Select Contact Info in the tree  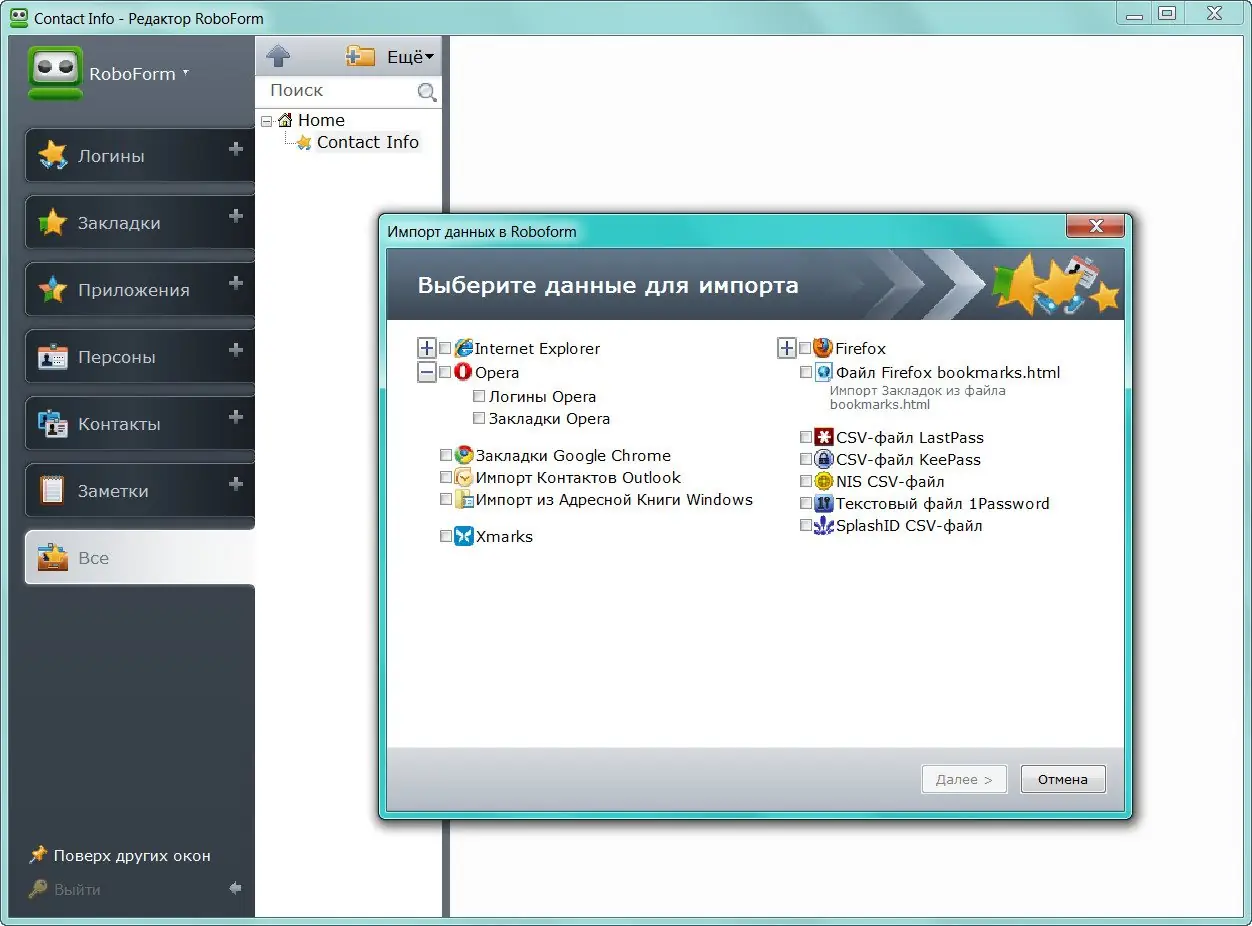tap(368, 142)
